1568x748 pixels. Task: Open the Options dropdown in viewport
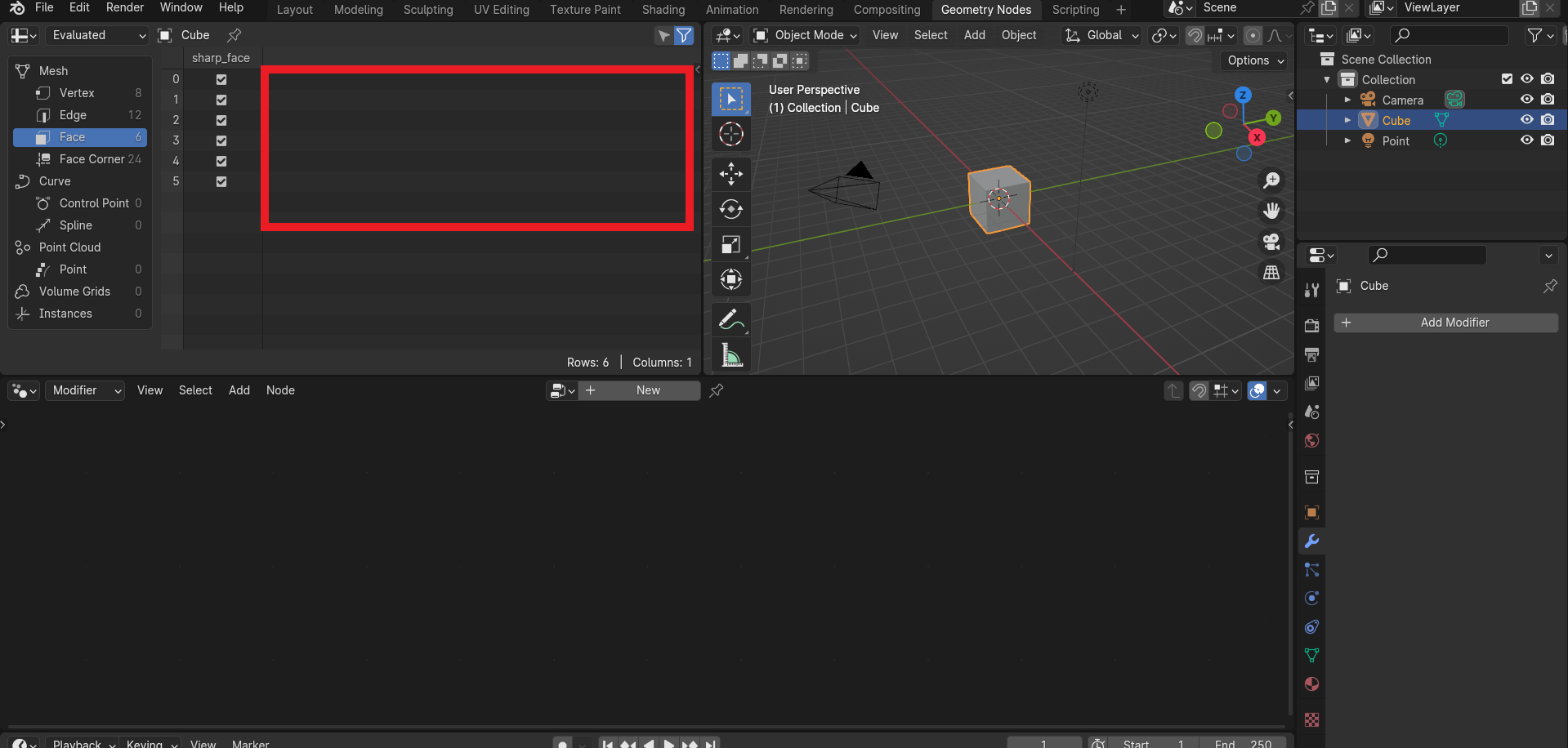[1255, 60]
